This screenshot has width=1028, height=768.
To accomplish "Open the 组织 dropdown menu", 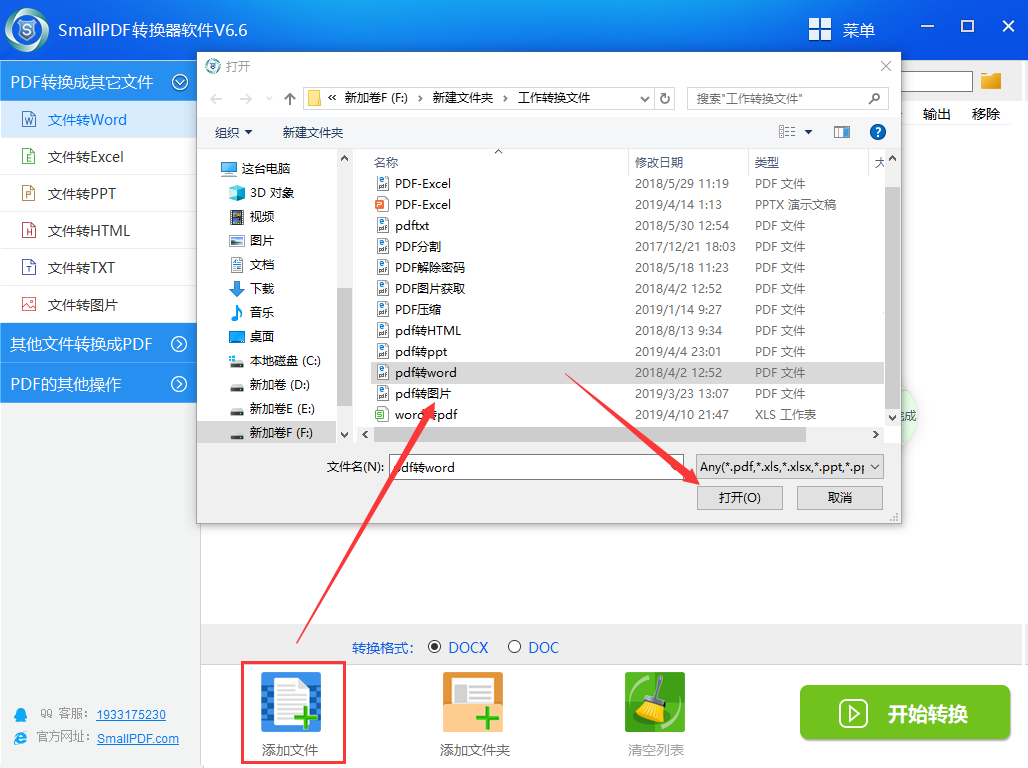I will (233, 132).
